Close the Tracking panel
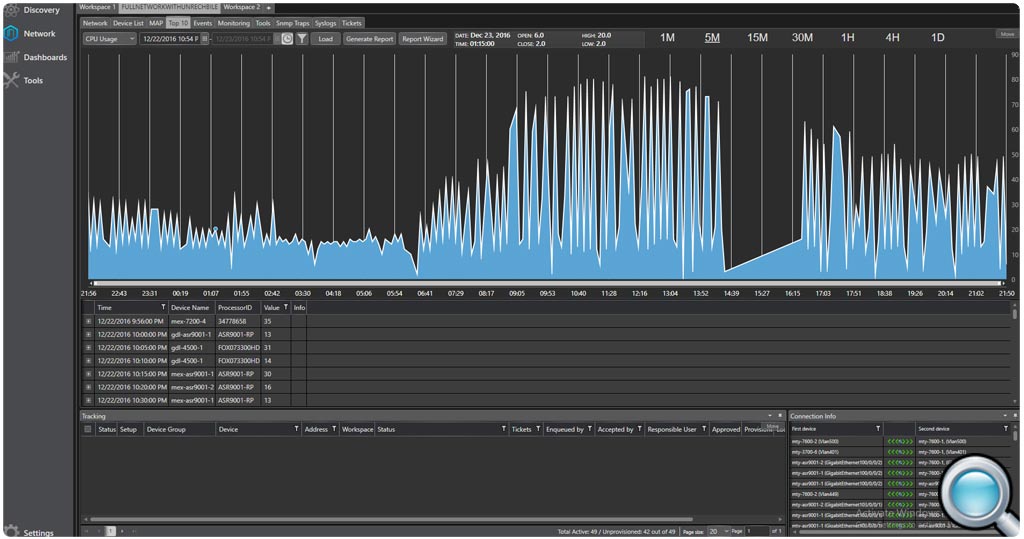Viewport: 1024px width, 539px height. 780,416
